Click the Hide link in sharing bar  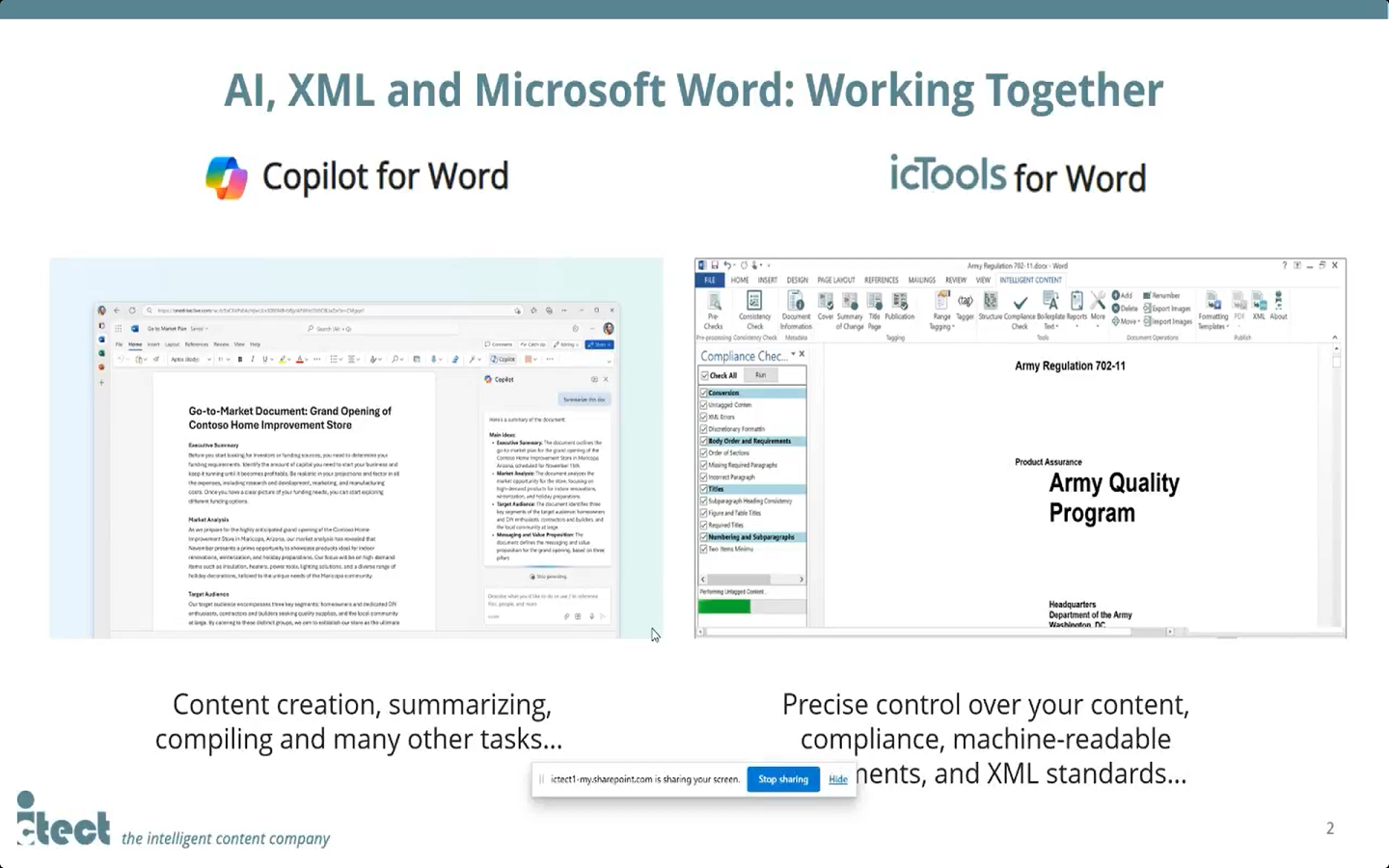tap(837, 779)
